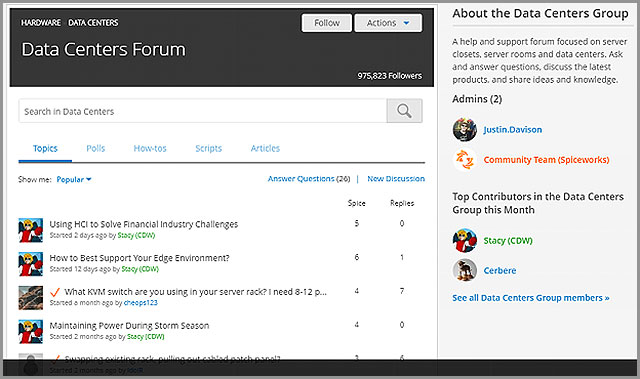
Task: Click the Data Centers Forum title
Action: tap(103, 49)
